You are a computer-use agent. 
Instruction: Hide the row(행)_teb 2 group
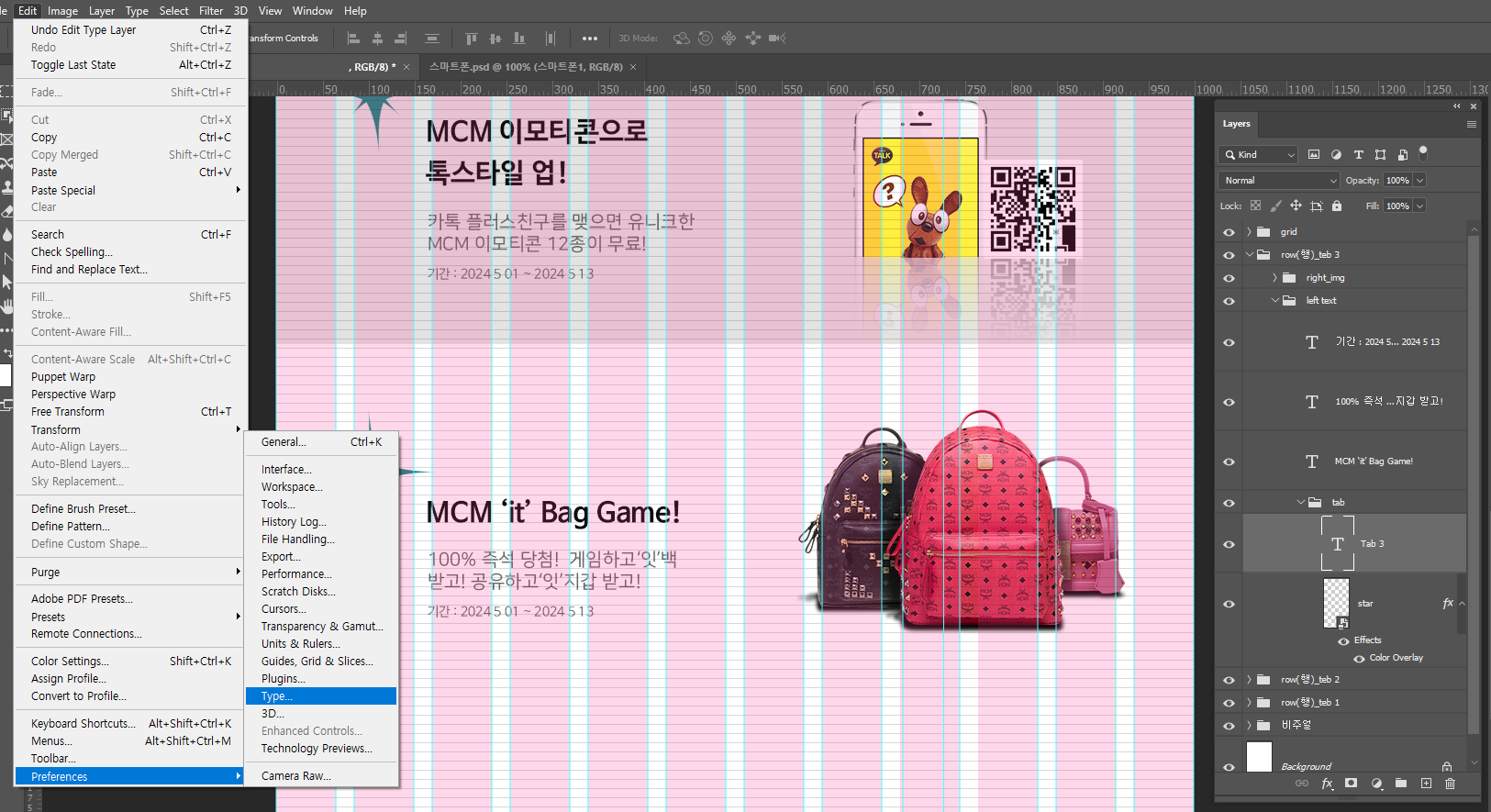(1229, 680)
